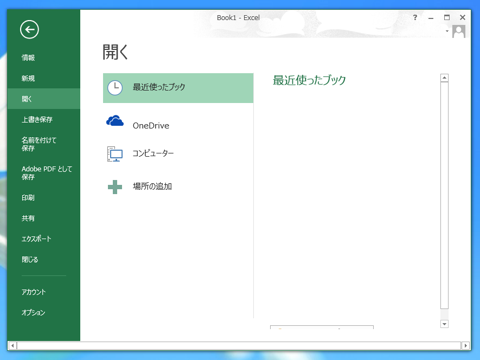
Task: Close the Excel window
Action: 462,18
